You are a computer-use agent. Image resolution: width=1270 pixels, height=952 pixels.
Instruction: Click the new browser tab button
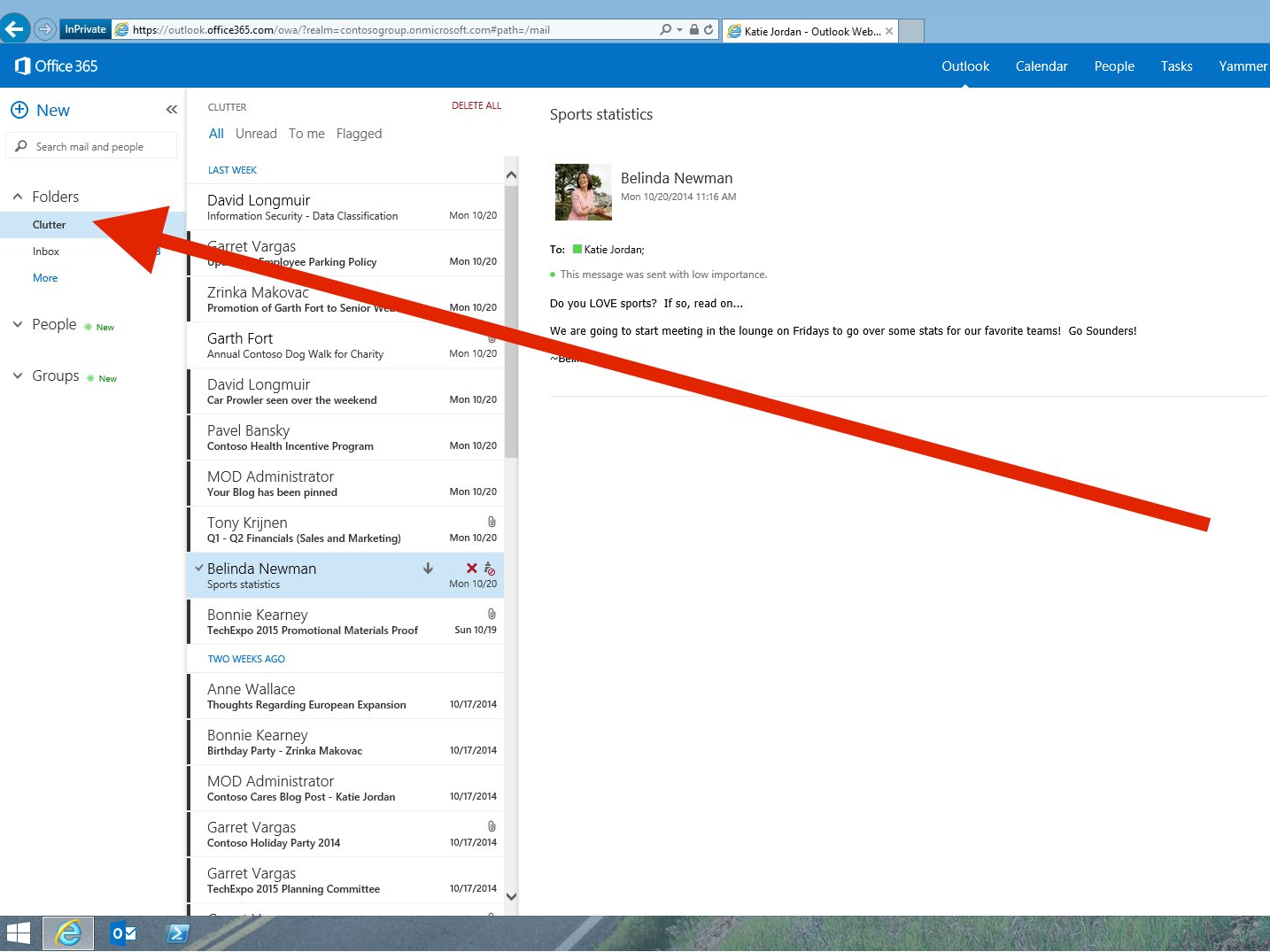click(x=911, y=31)
